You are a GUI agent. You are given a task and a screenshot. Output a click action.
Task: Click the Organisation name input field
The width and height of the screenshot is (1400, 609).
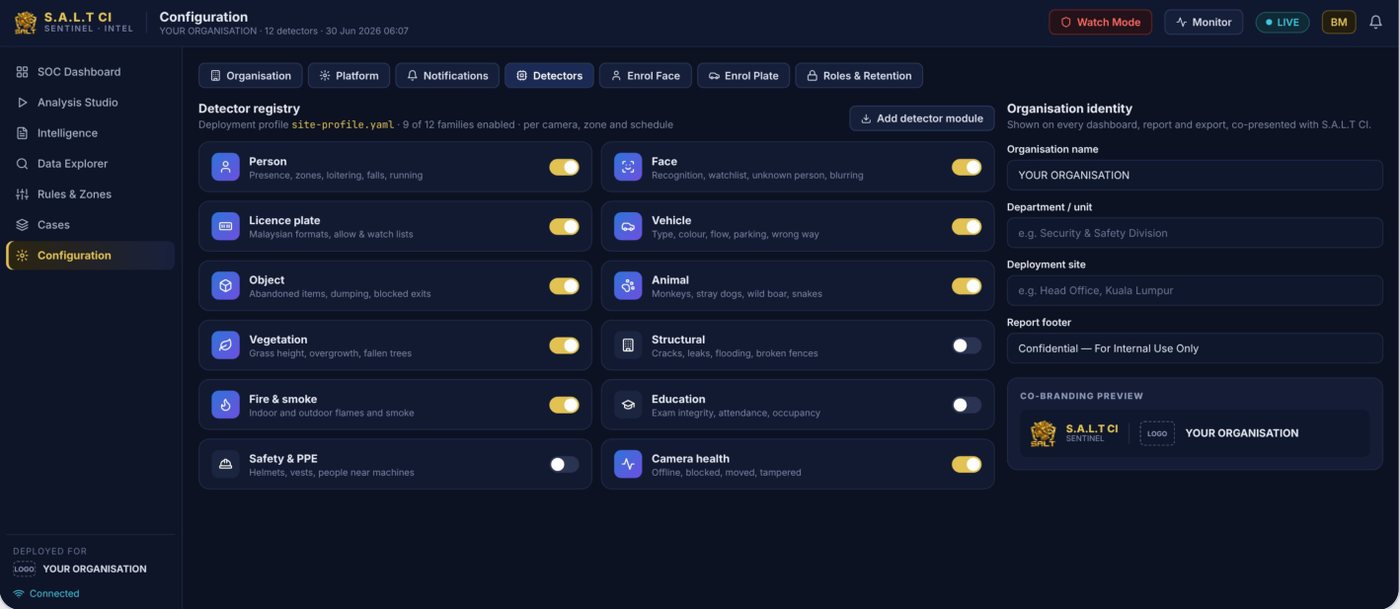click(1194, 175)
